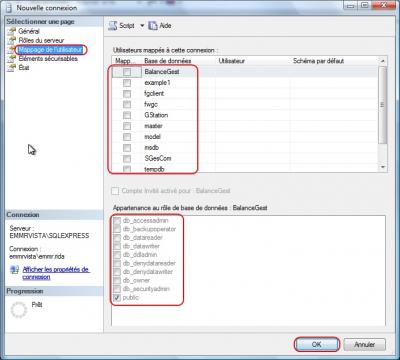The height and width of the screenshot is (360, 400).
Task: Toggle the db_securityadmin role checkbox
Action: 117,289
